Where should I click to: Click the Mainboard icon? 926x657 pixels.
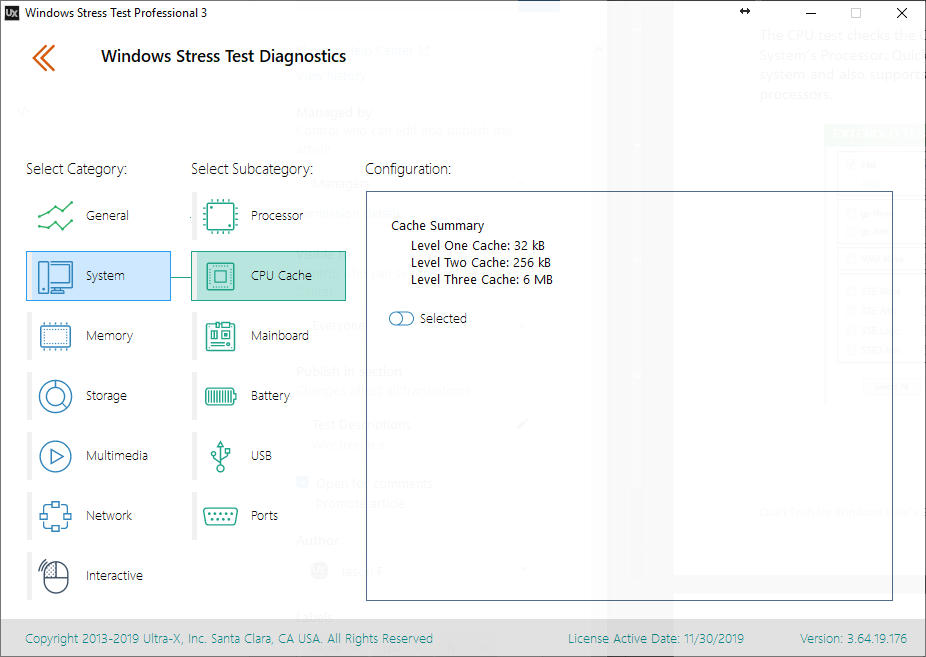point(220,336)
